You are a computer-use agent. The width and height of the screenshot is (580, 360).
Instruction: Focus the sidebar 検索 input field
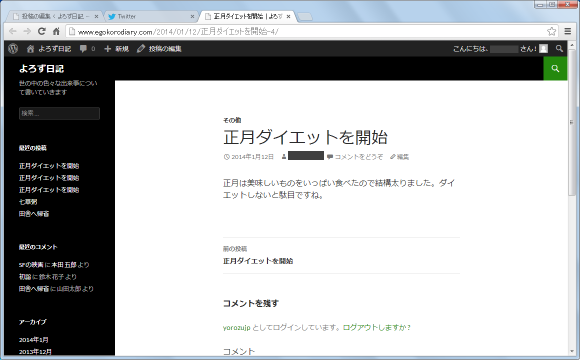tap(59, 113)
